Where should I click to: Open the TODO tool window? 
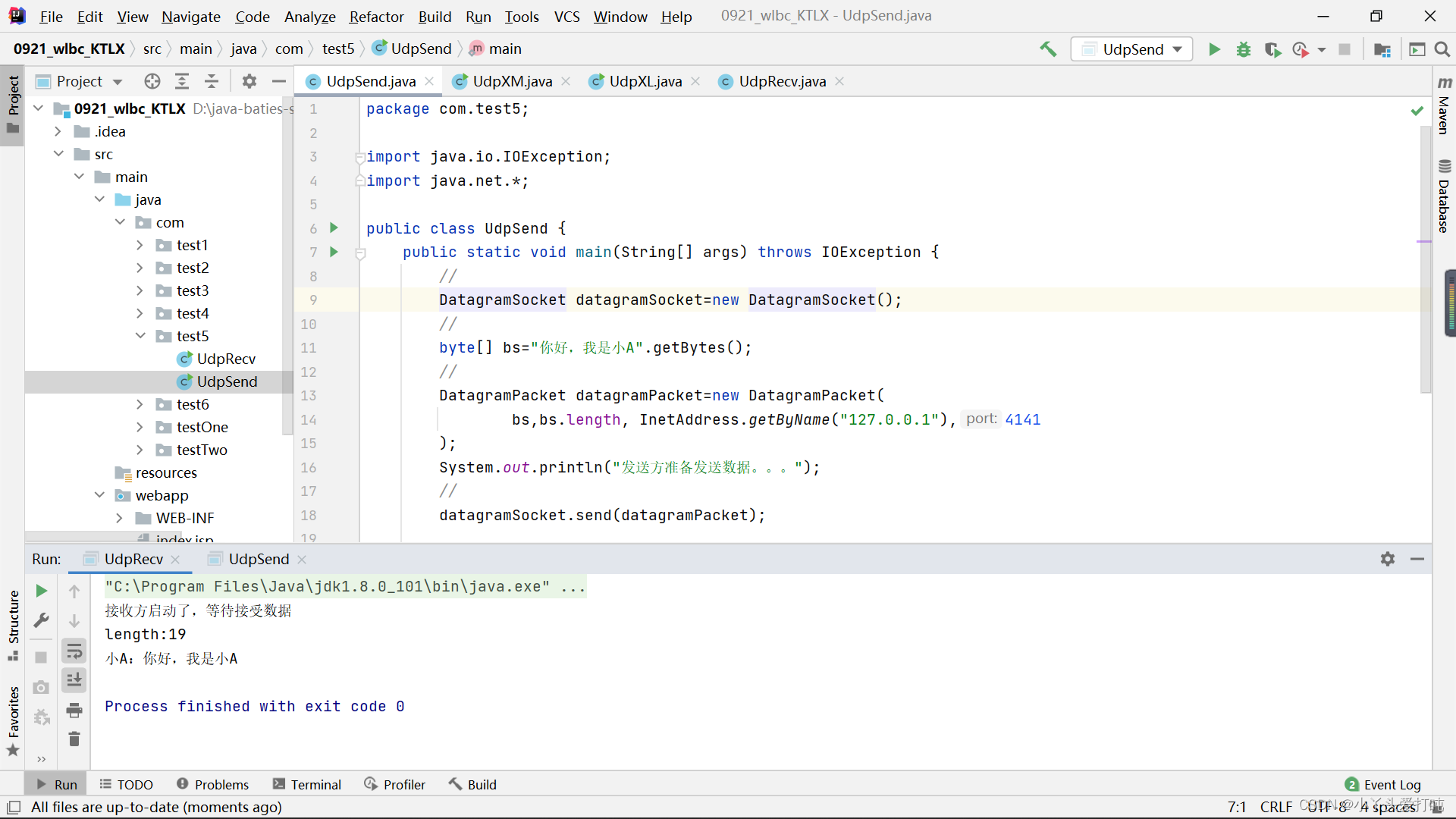126,784
